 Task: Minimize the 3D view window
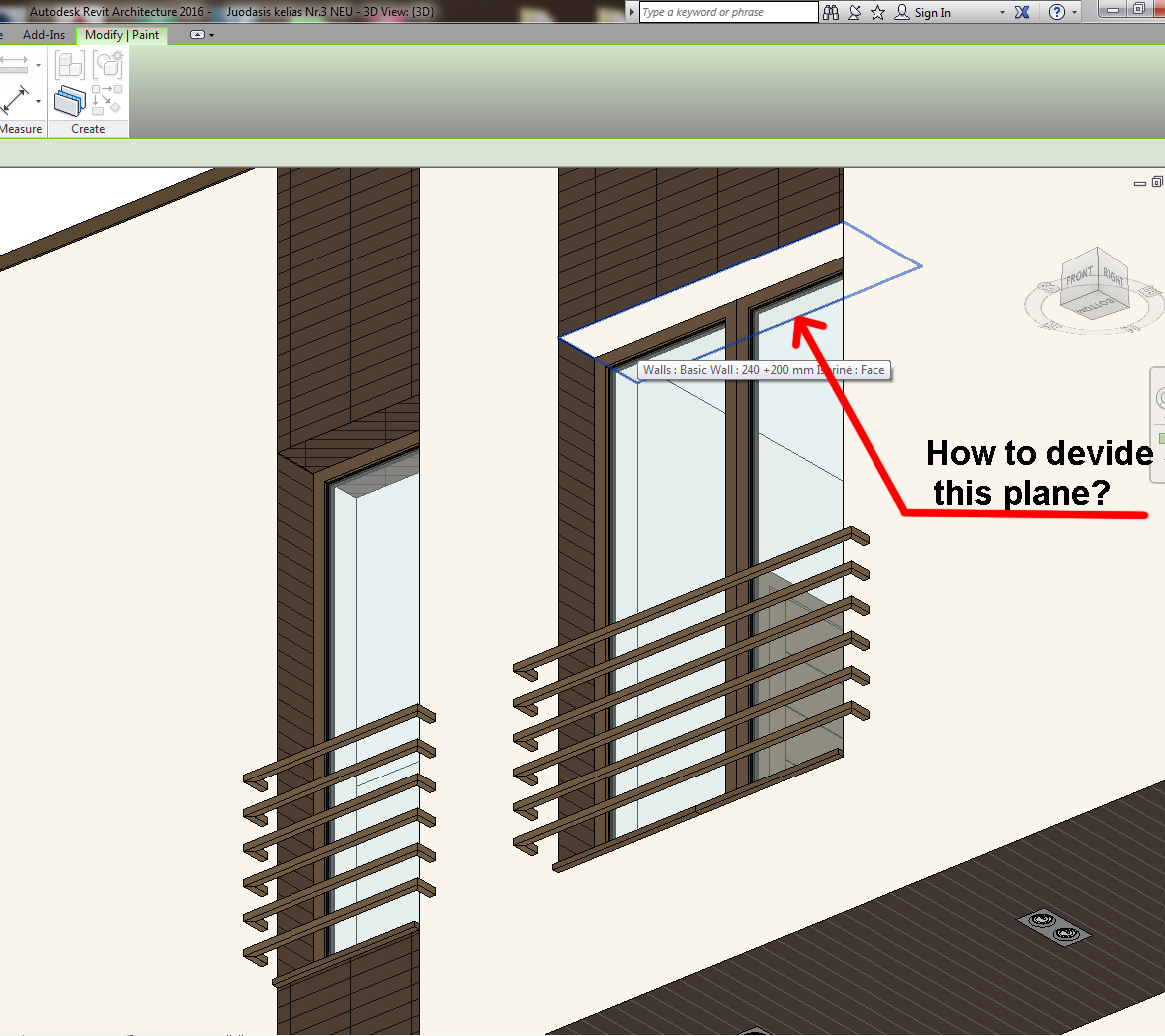1140,182
